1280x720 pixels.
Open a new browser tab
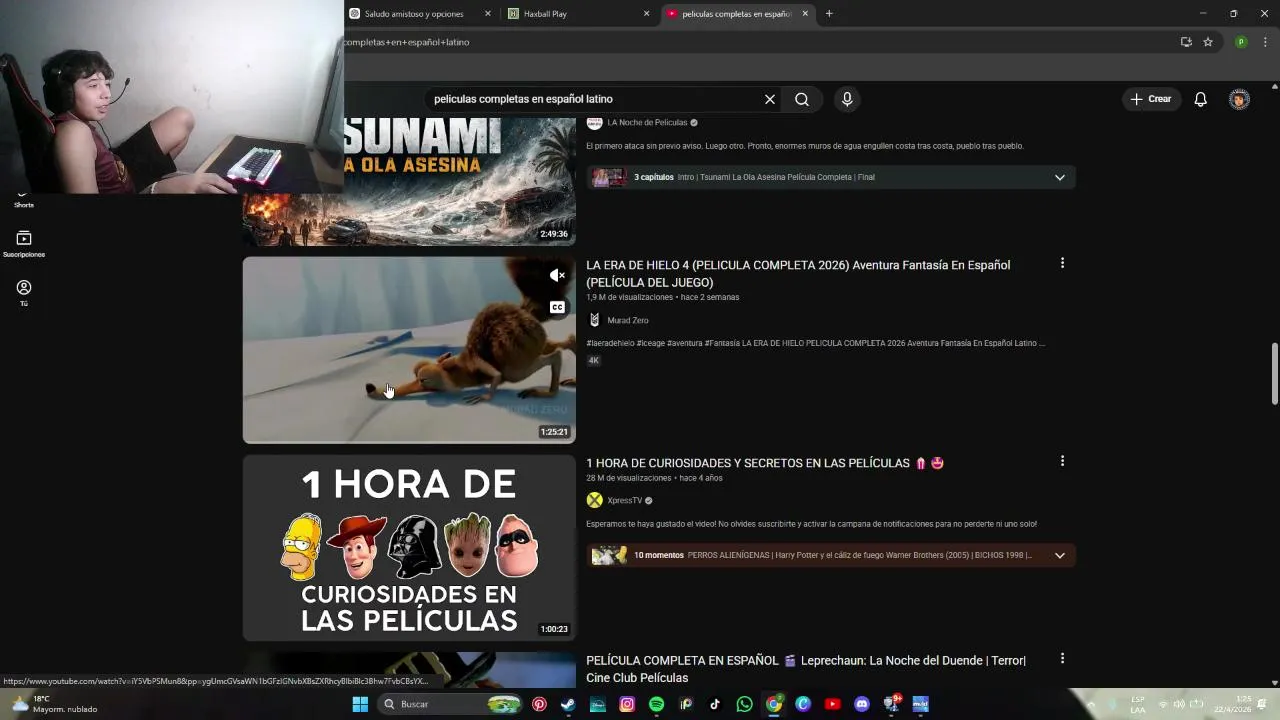[829, 14]
